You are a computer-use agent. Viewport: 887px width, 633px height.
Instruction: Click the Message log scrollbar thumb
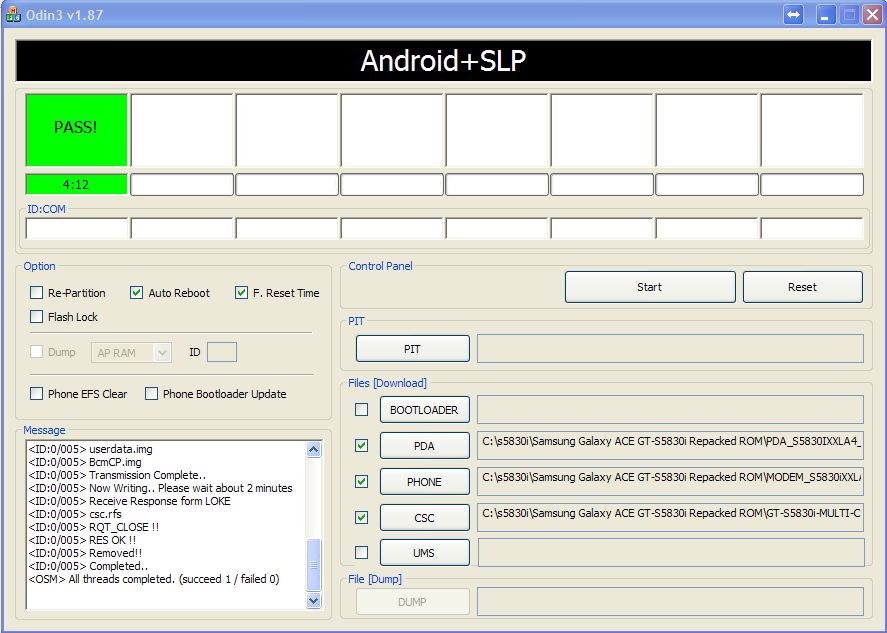click(313, 565)
